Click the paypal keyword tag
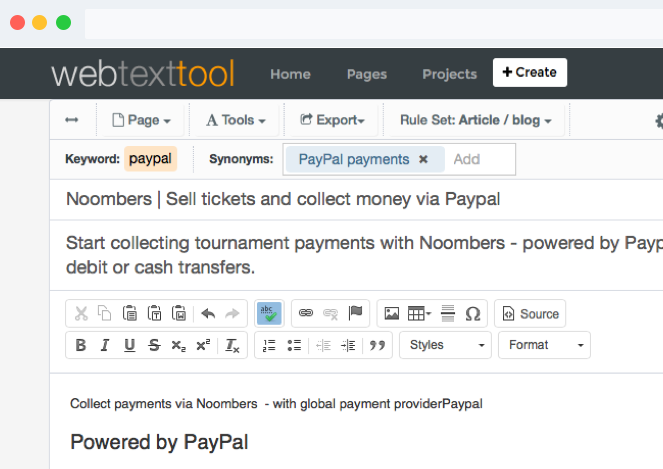Image resolution: width=663 pixels, height=469 pixels. click(150, 159)
